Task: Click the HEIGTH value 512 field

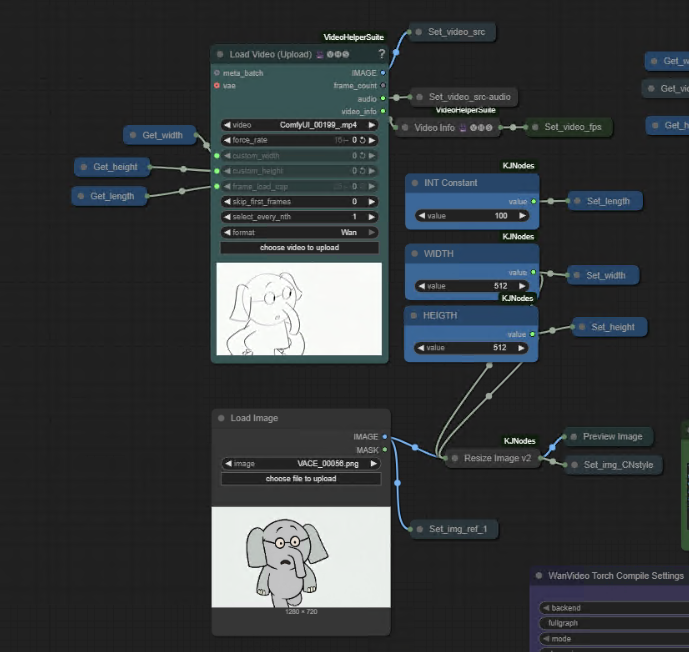Action: pos(471,348)
